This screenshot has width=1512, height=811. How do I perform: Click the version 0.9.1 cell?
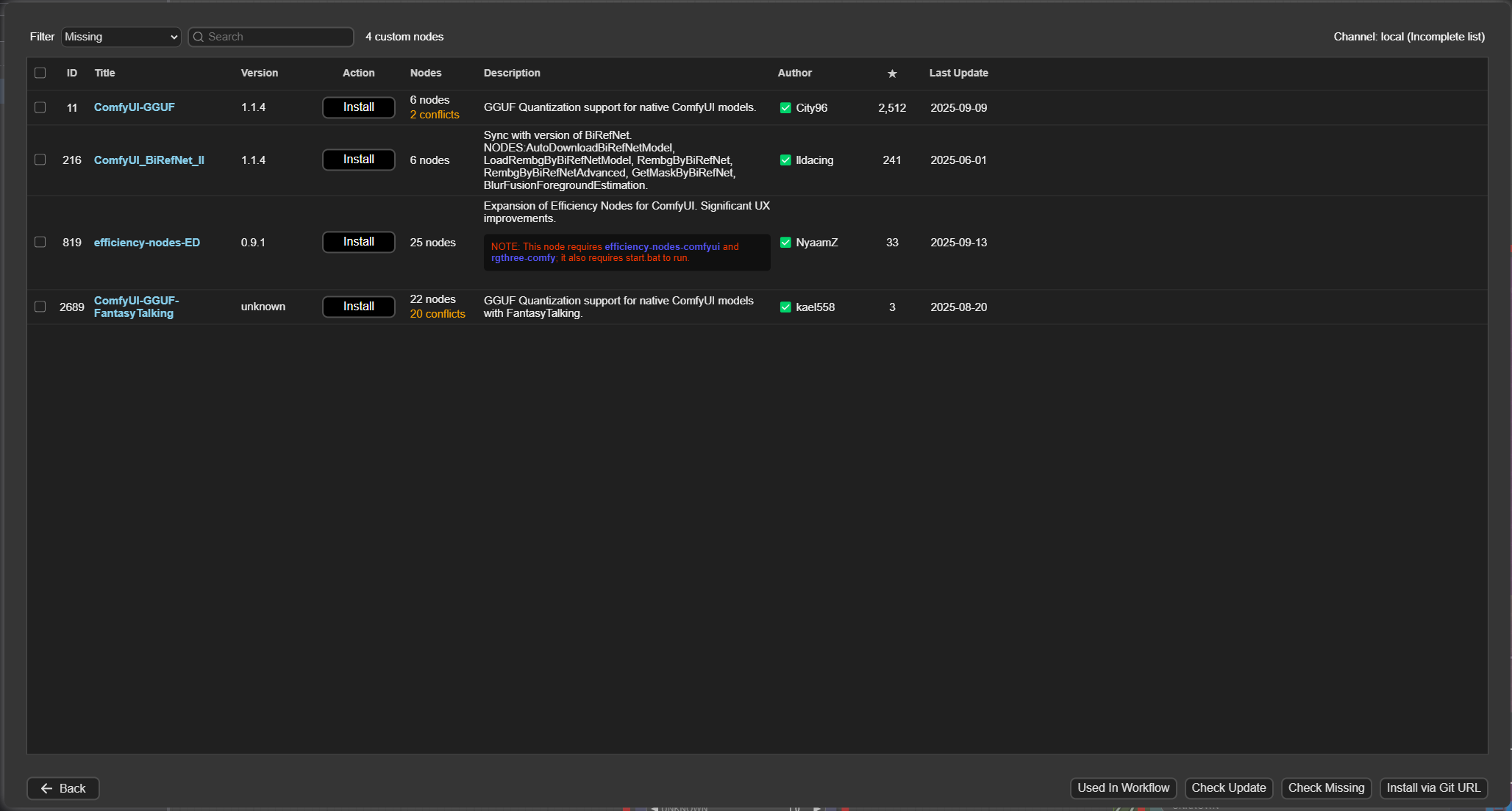tap(253, 243)
